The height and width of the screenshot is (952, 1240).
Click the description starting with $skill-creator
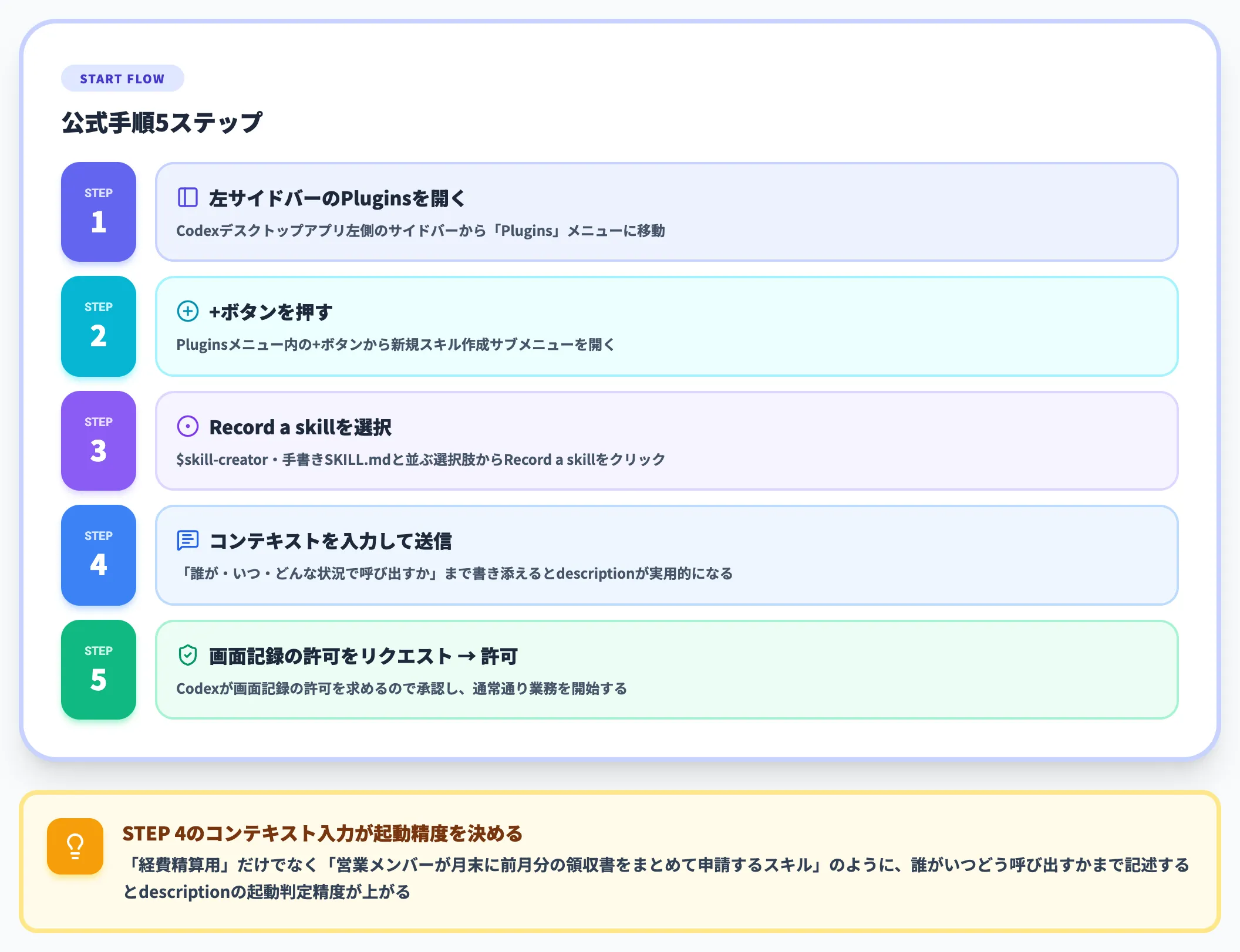tap(420, 460)
